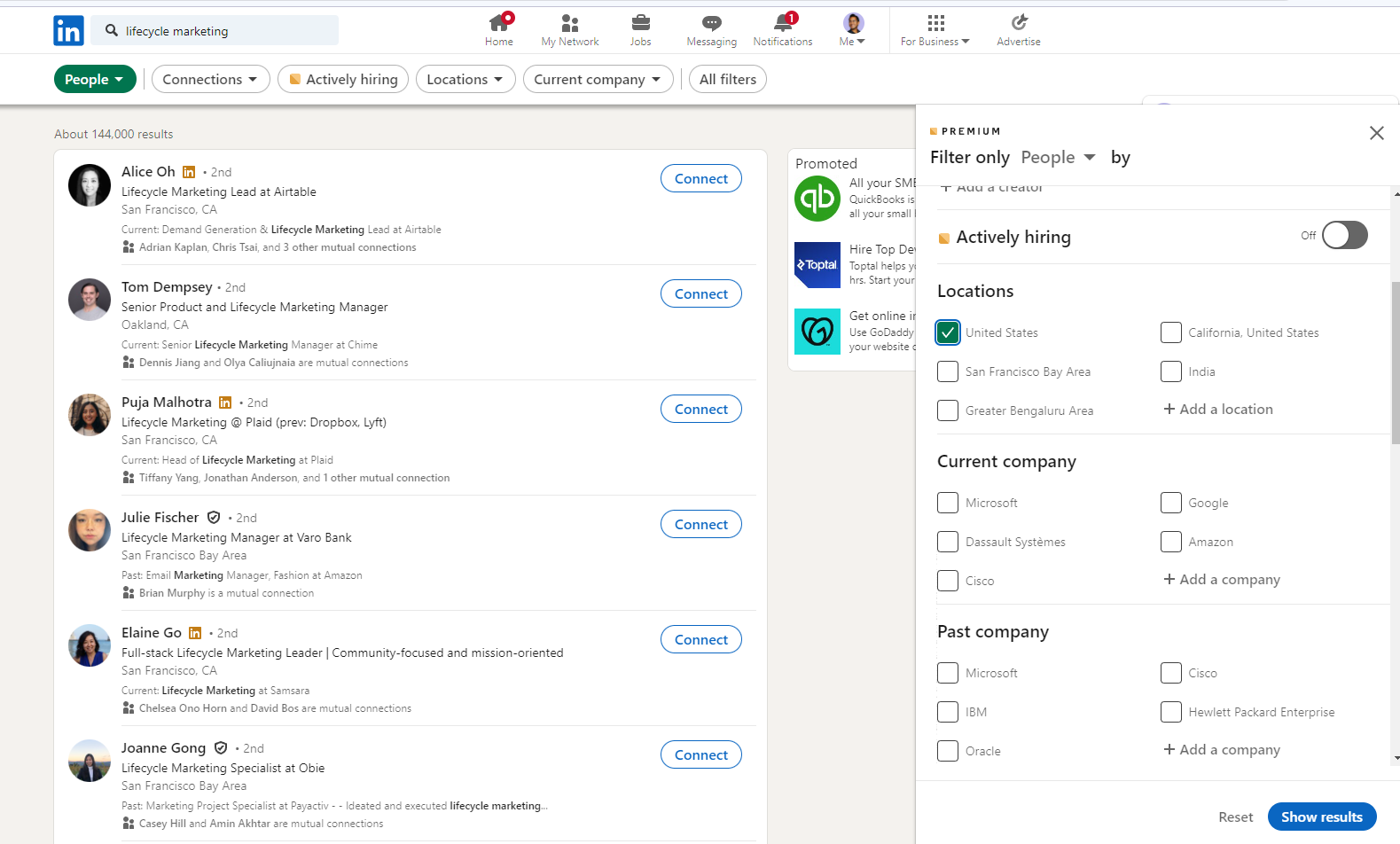Check Oracle under Past company
The width and height of the screenshot is (1400, 844).
click(x=948, y=751)
